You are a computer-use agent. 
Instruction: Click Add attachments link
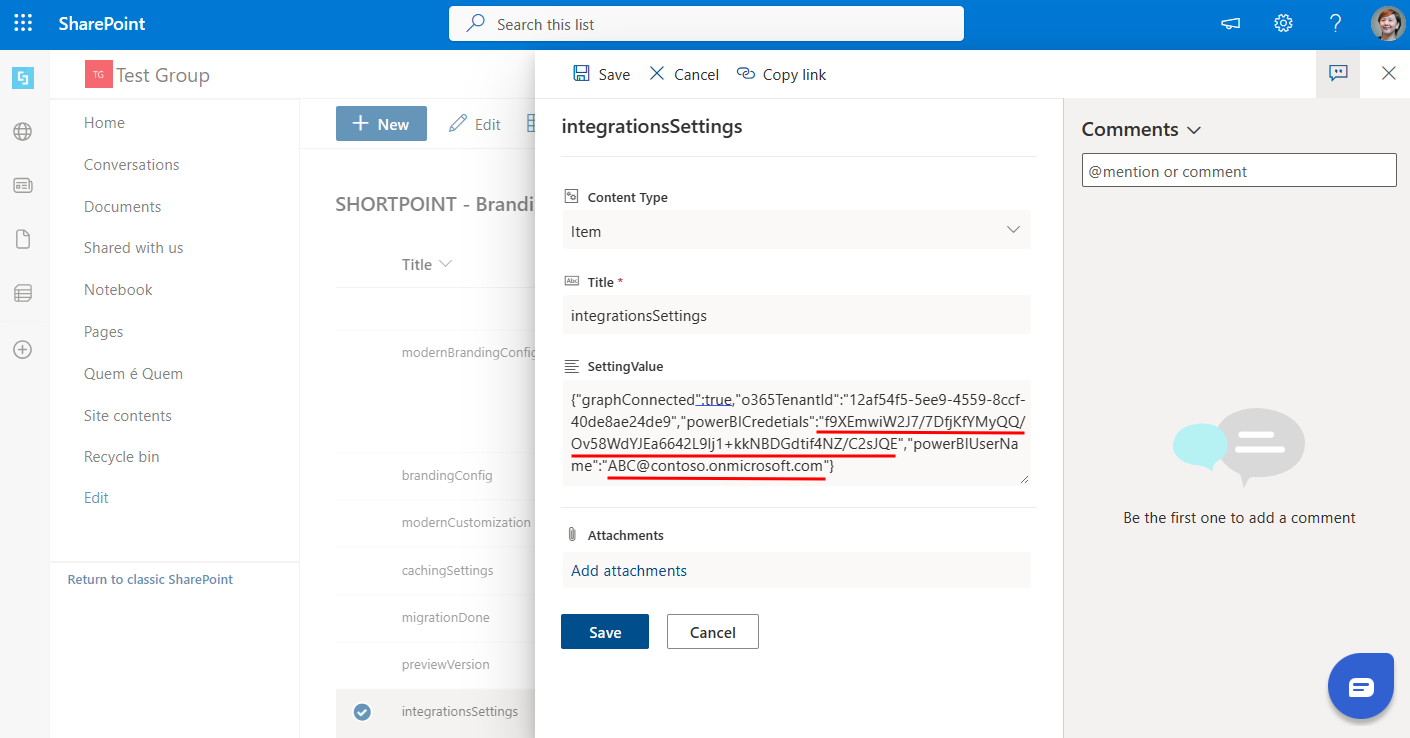point(629,571)
